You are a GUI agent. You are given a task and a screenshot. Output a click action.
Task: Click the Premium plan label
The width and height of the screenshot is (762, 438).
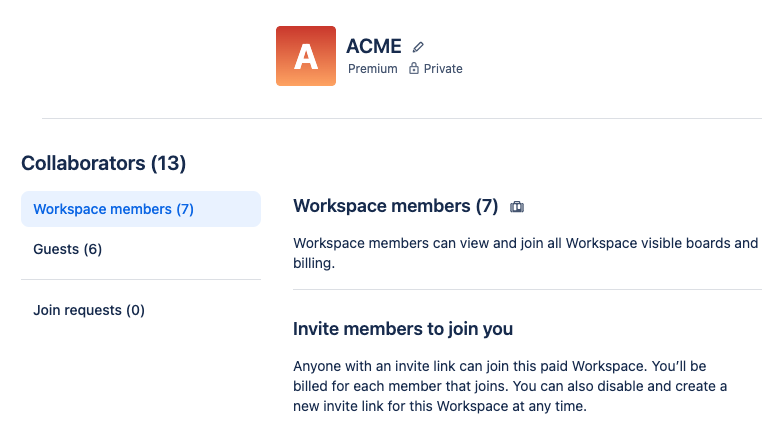coord(372,69)
